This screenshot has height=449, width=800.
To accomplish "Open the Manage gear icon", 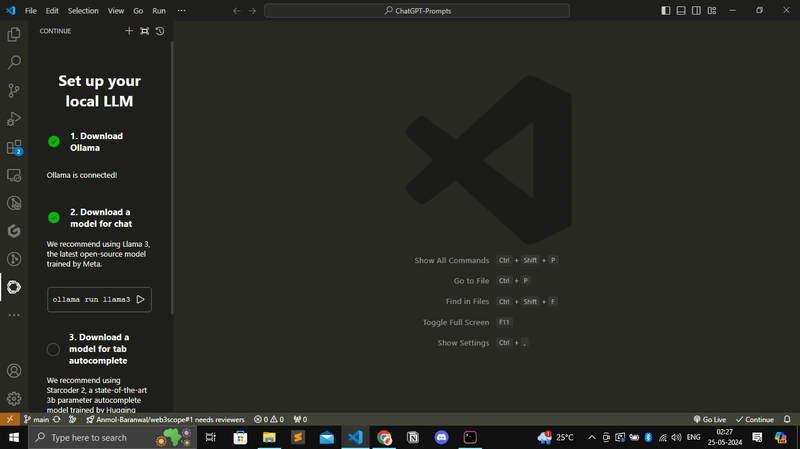I will 14,398.
